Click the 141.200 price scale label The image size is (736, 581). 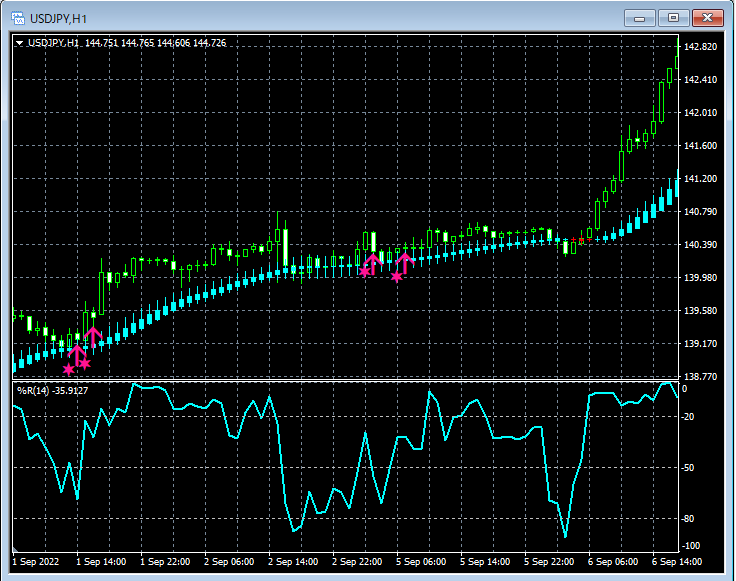tap(700, 178)
